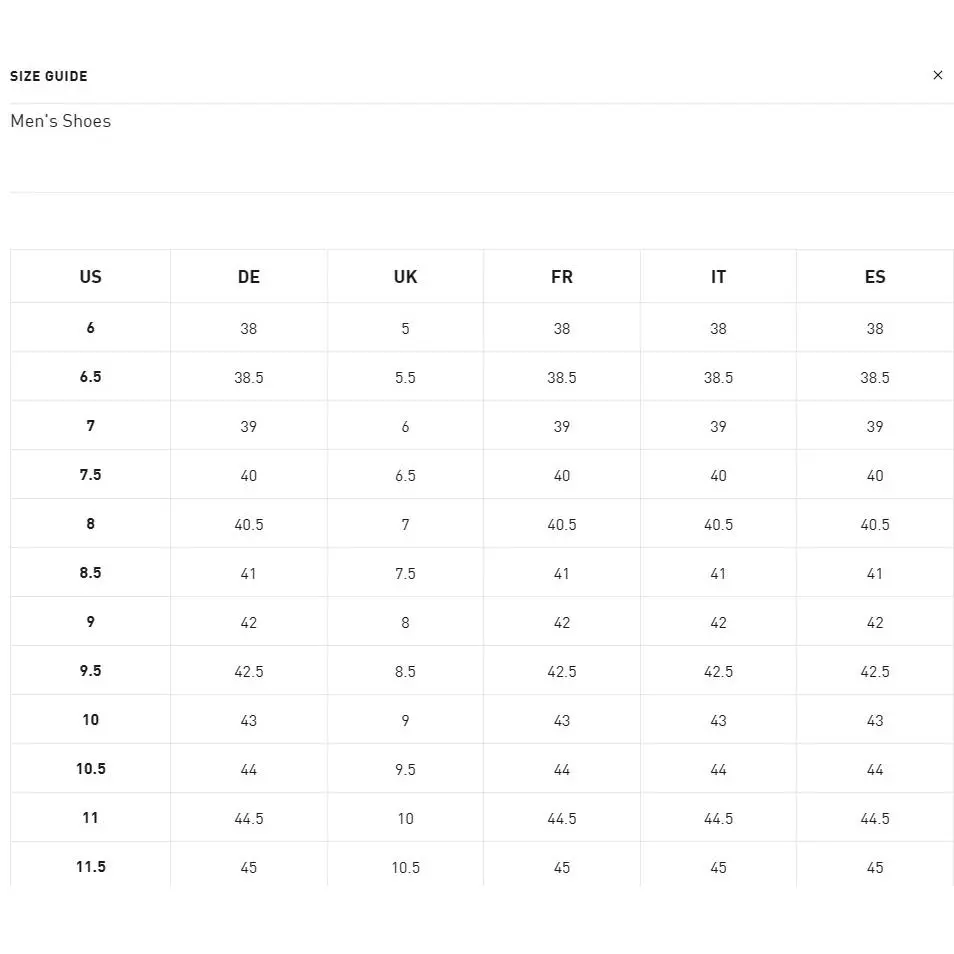Click FR value 39 in US 7 row
This screenshot has height=954, width=954.
(562, 427)
